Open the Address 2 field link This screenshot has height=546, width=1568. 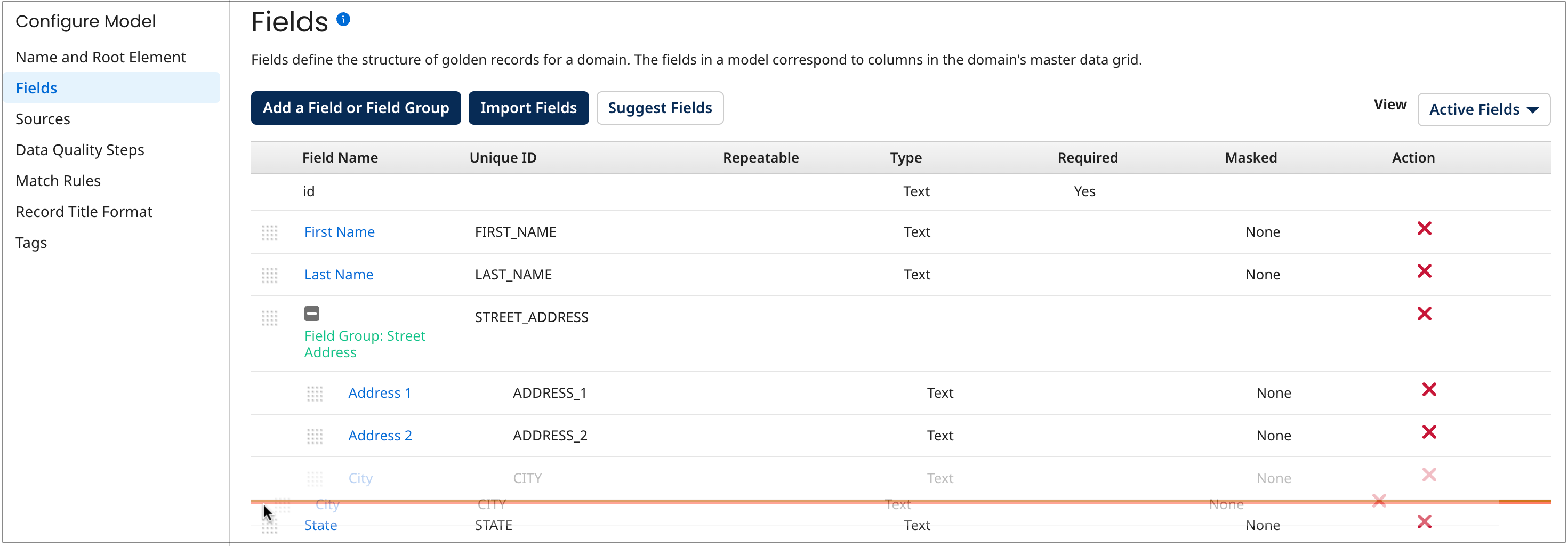(x=380, y=436)
